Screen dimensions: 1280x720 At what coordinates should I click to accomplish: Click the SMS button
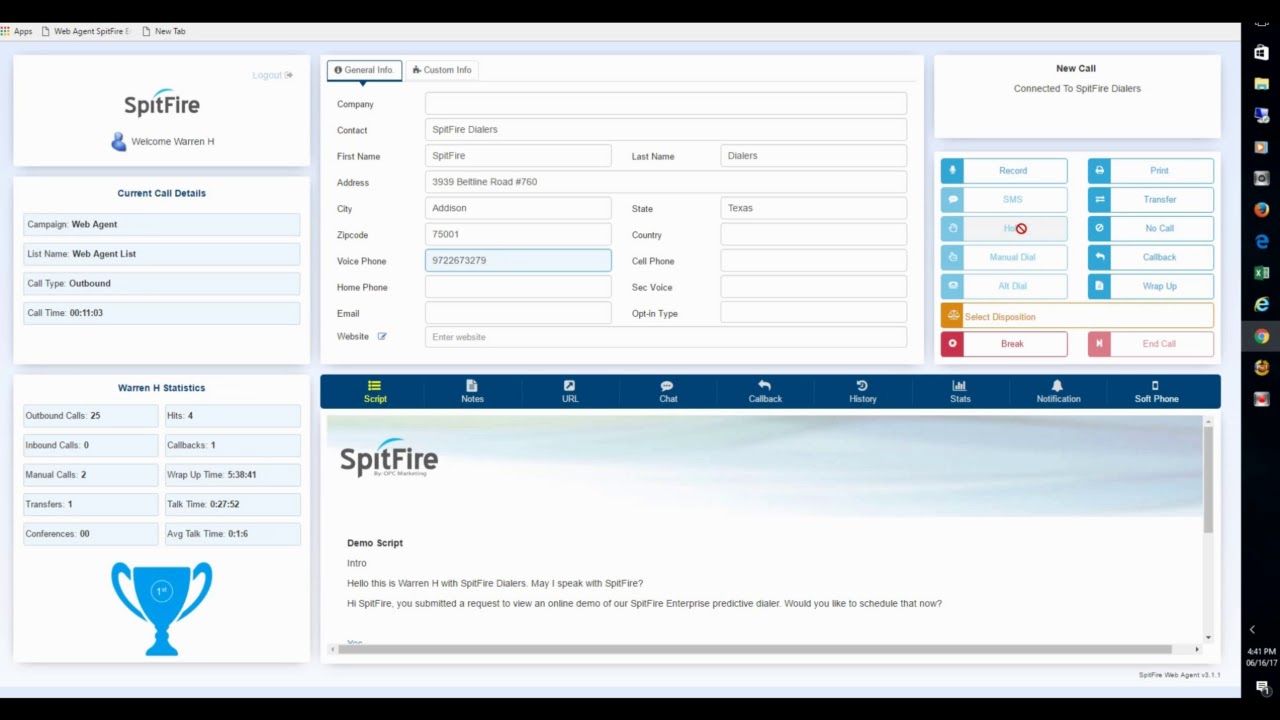coord(1004,199)
